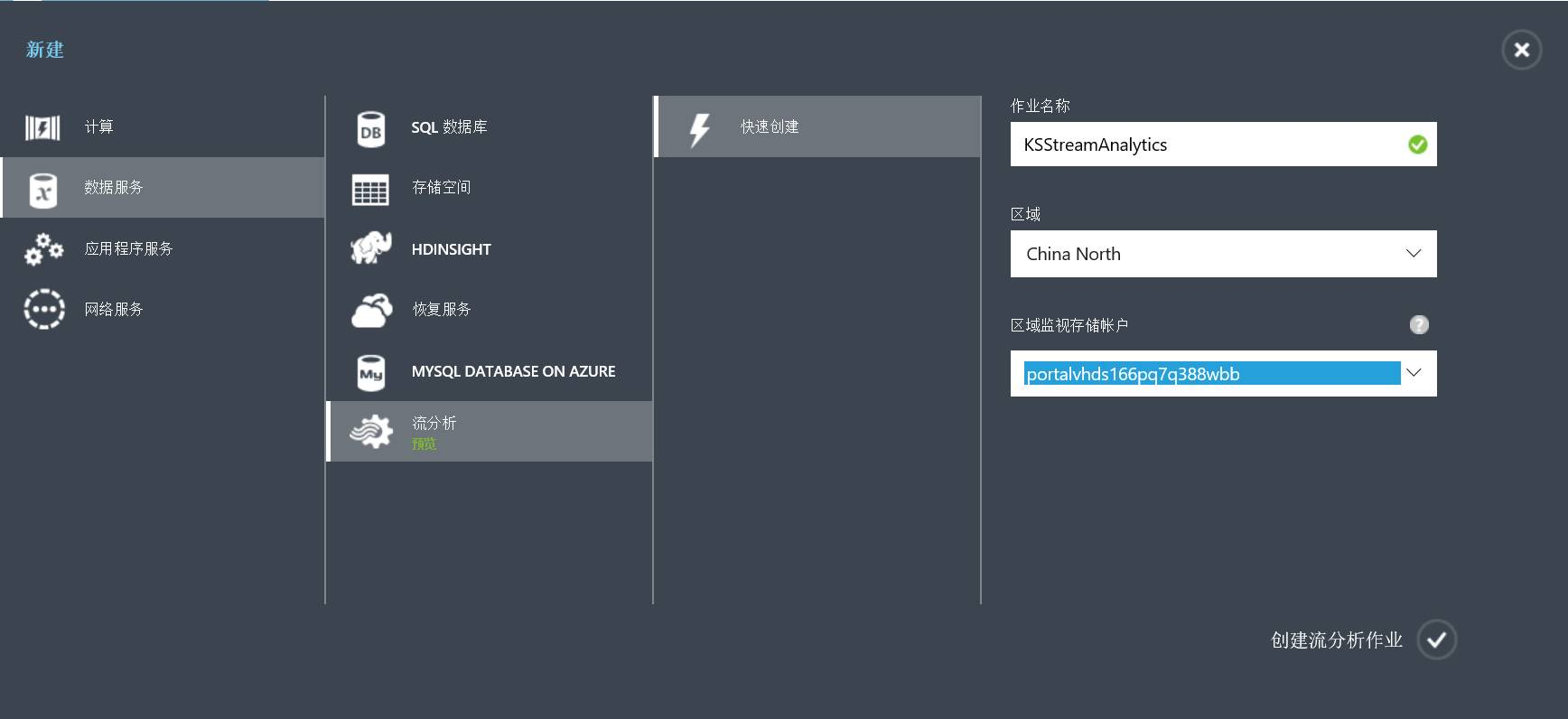Viewport: 1568px width, 719px height.
Task: Close the 新建 dialog with the X button
Action: click(1522, 50)
